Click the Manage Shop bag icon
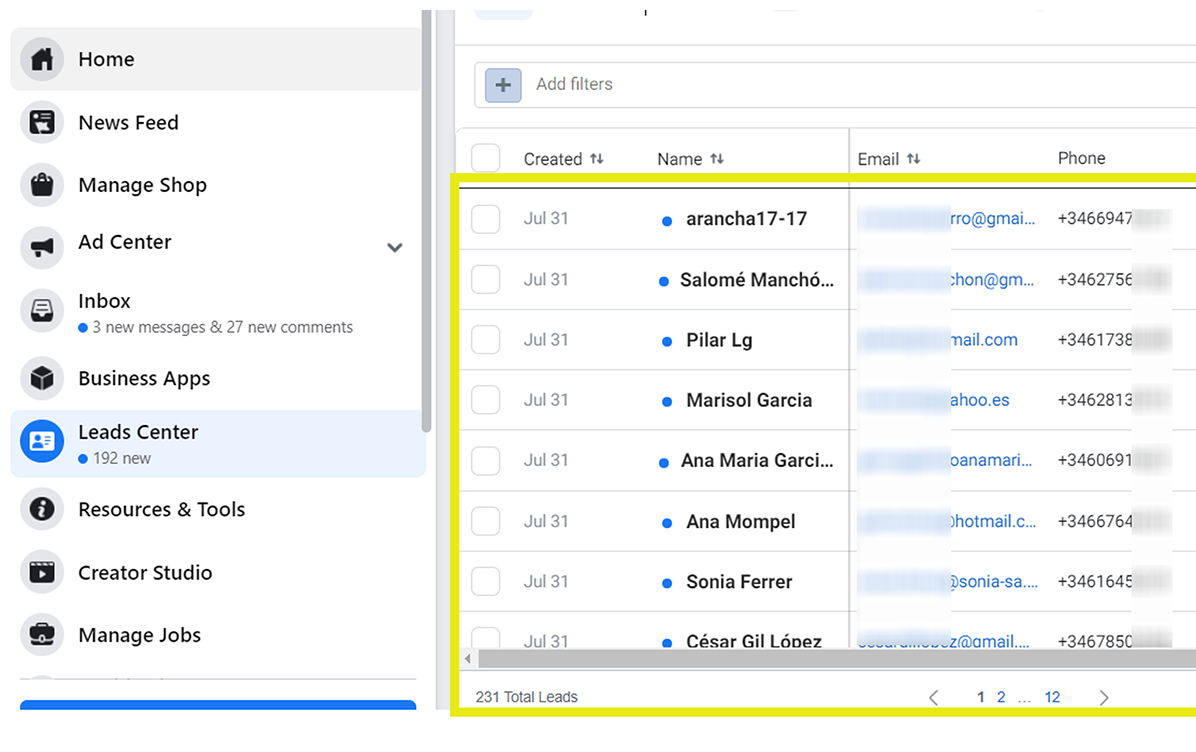1196x752 pixels. (42, 185)
